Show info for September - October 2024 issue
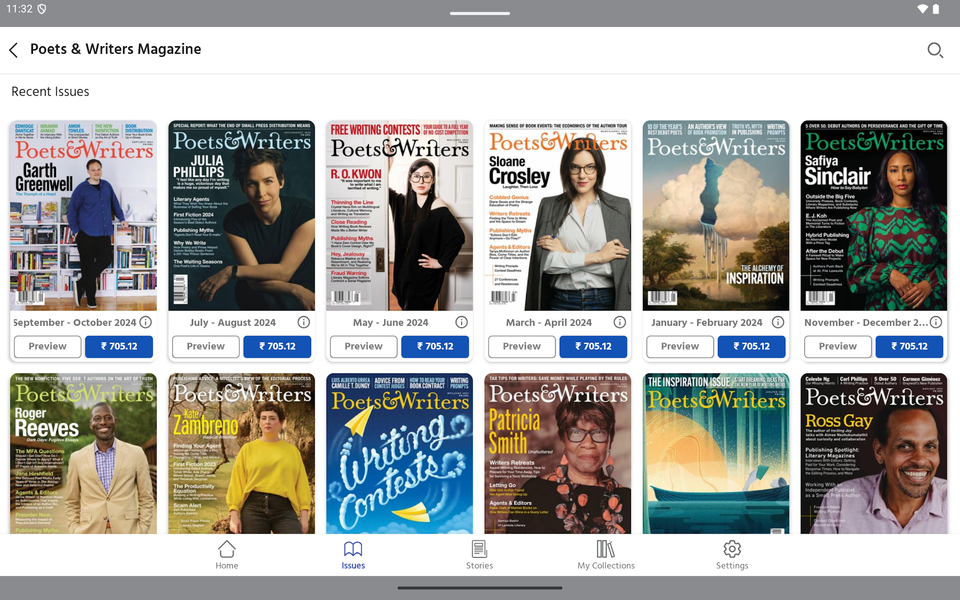 146,322
